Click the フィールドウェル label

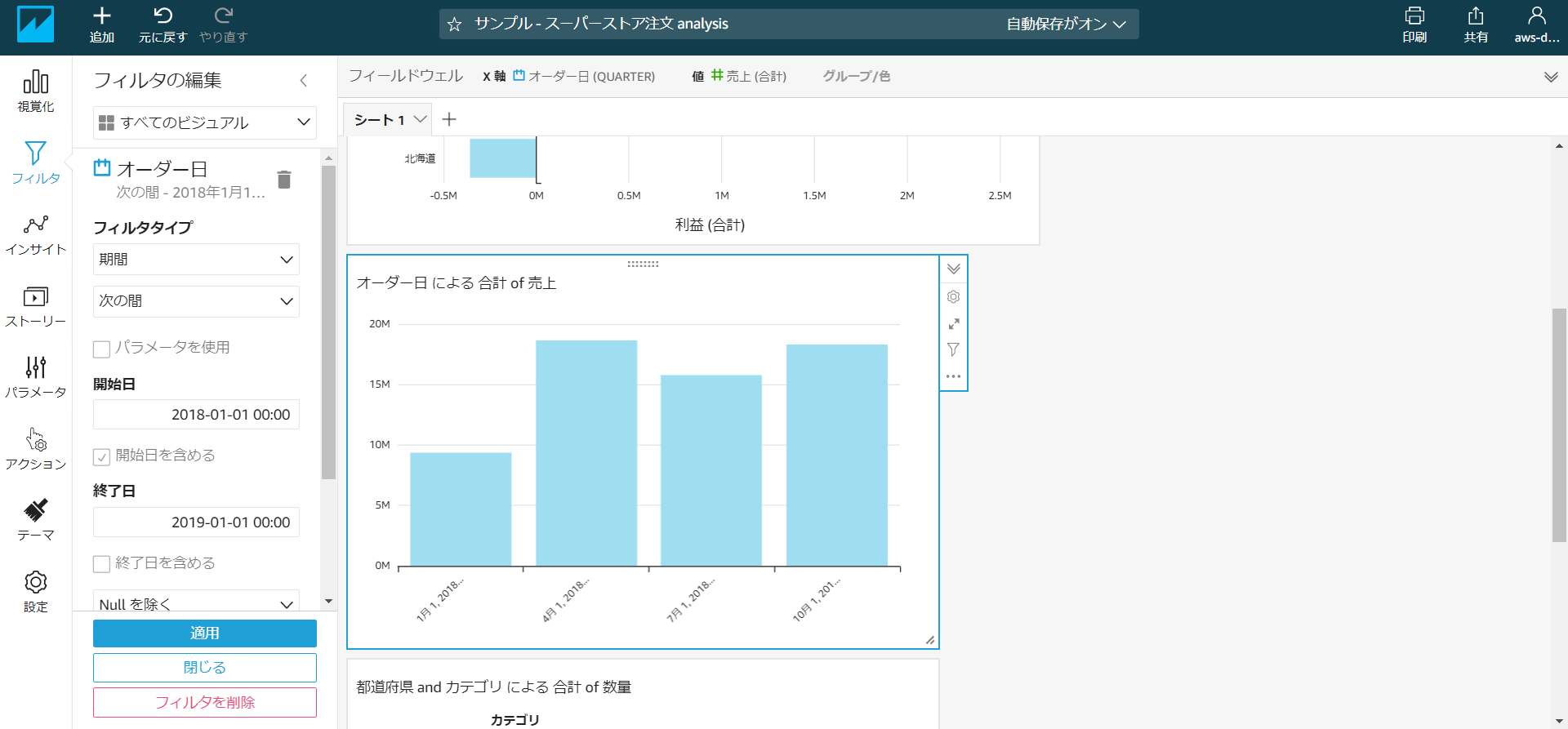[x=406, y=76]
